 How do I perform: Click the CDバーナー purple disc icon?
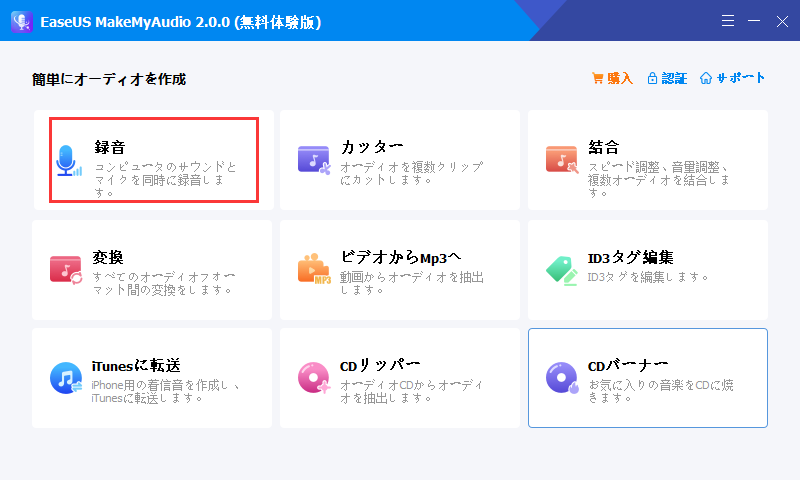point(562,378)
